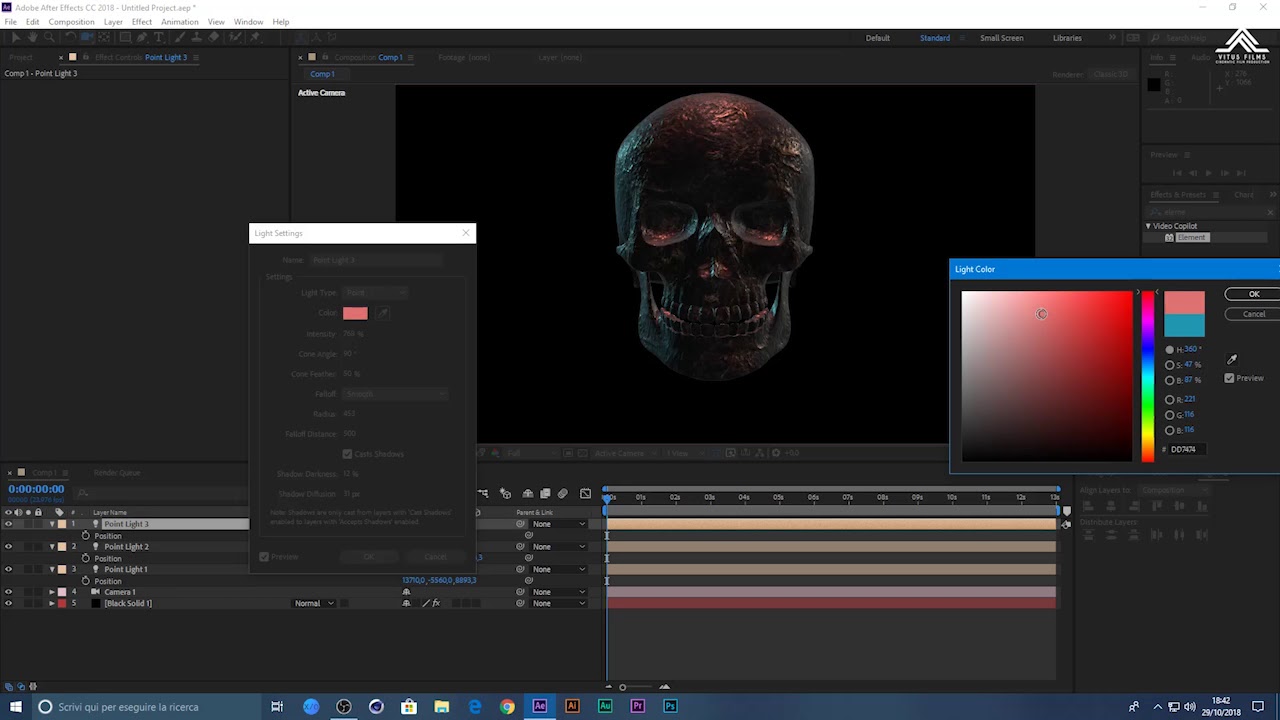Image resolution: width=1280 pixels, height=720 pixels.
Task: Collapse the Point Light 1 layer properties
Action: pyautogui.click(x=52, y=569)
